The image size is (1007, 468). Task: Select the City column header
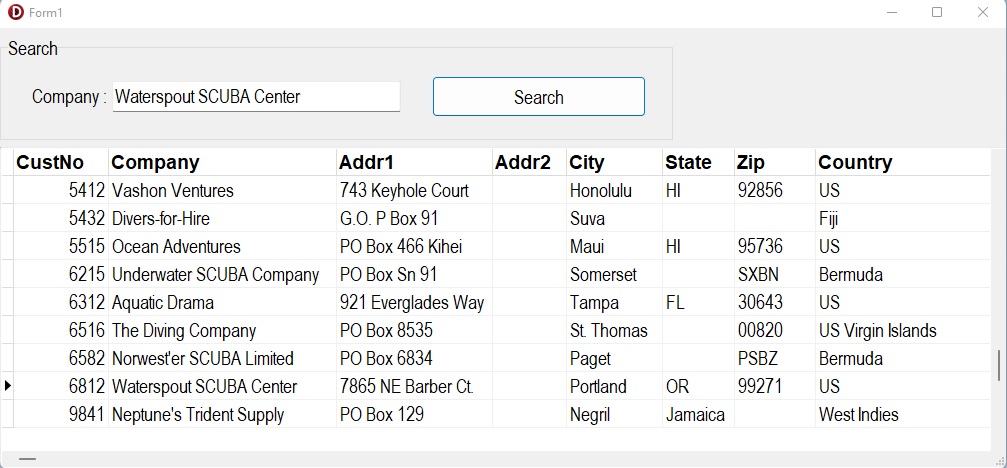pyautogui.click(x=614, y=162)
